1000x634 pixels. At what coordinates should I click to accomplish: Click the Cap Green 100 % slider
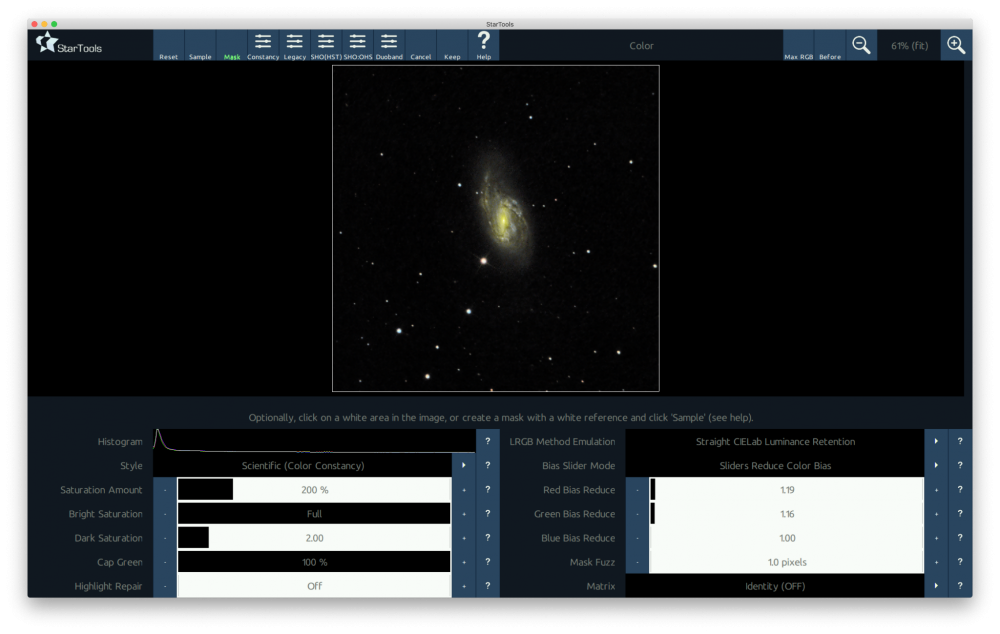pos(314,563)
